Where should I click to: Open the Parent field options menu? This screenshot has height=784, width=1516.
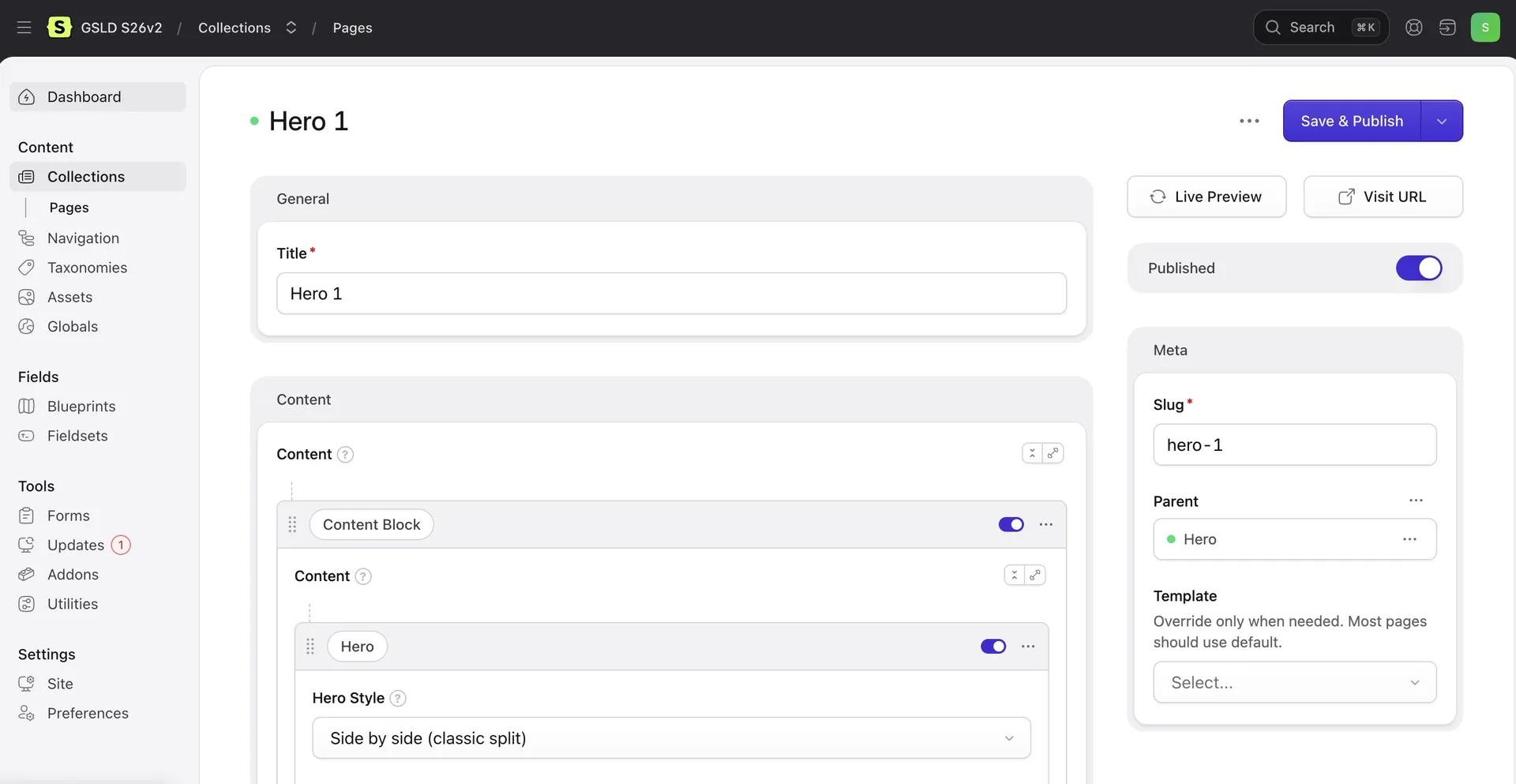coord(1416,501)
